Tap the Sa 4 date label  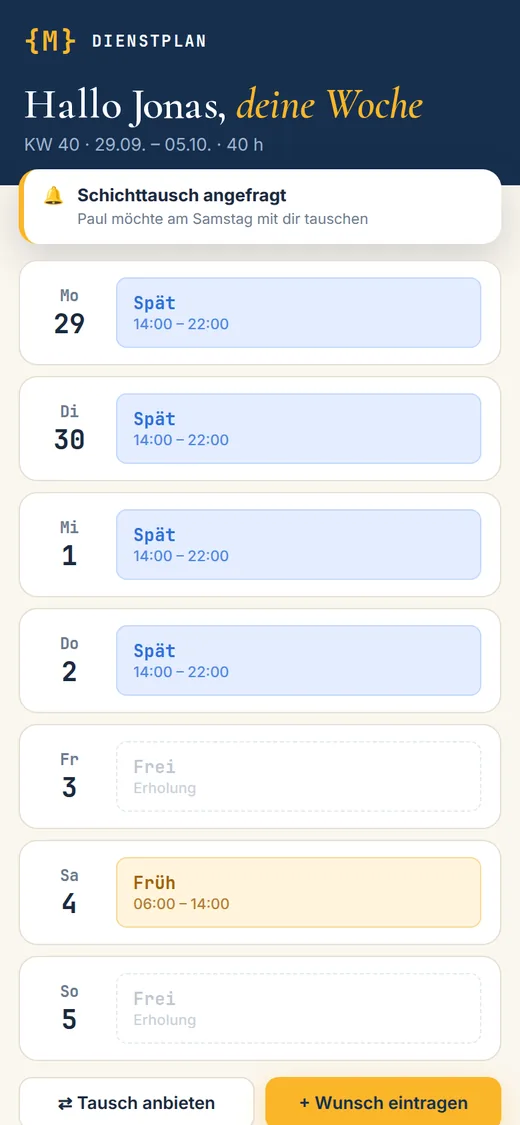pos(69,892)
